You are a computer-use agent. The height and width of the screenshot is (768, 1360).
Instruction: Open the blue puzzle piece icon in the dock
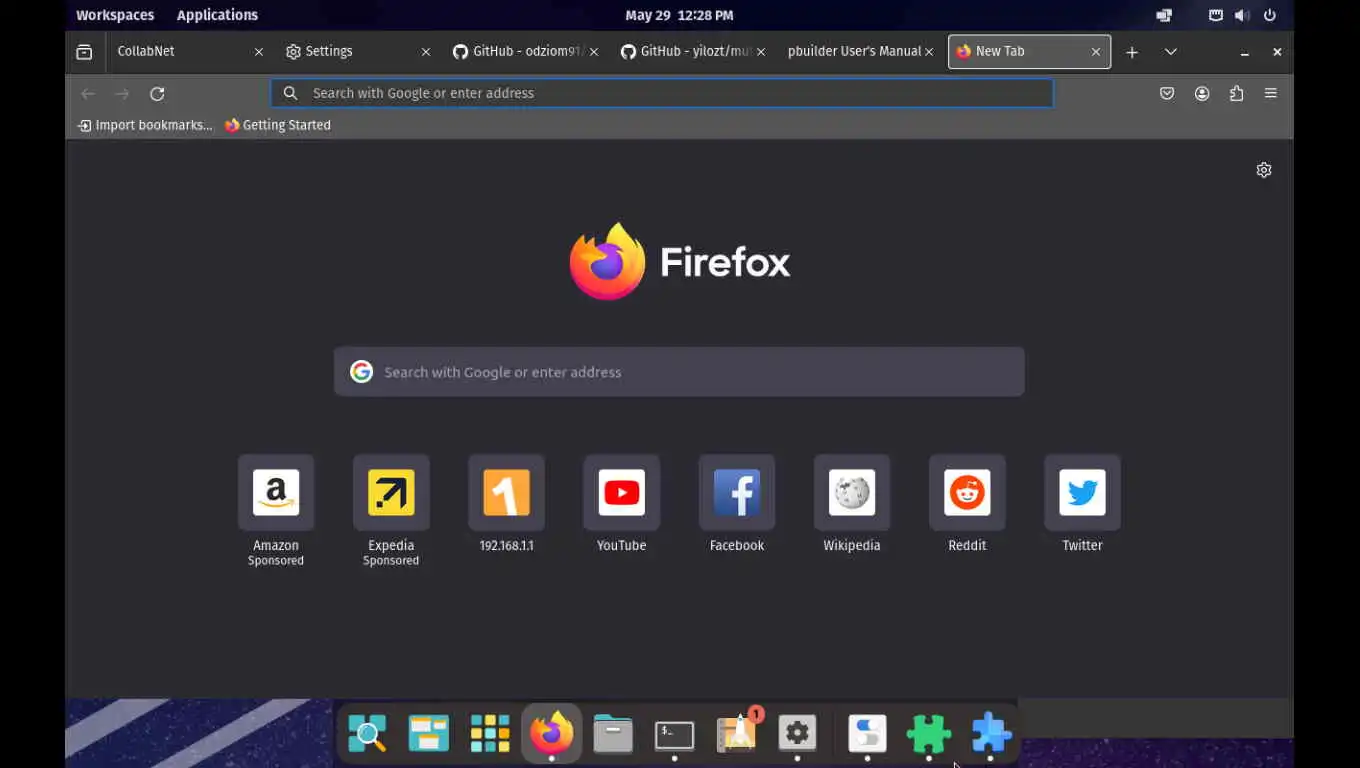[991, 734]
